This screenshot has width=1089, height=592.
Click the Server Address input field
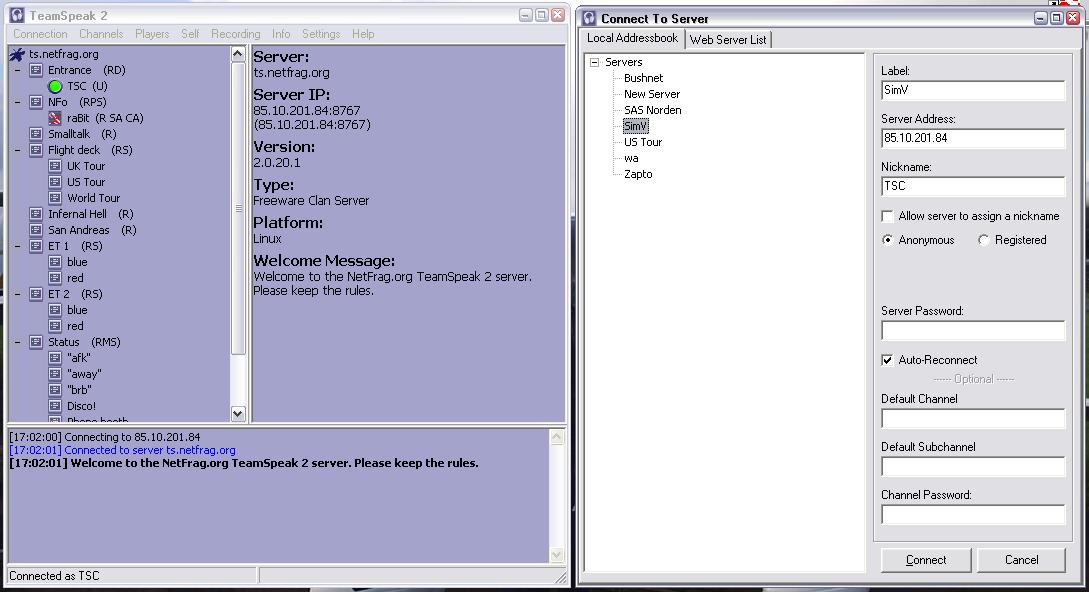click(972, 138)
